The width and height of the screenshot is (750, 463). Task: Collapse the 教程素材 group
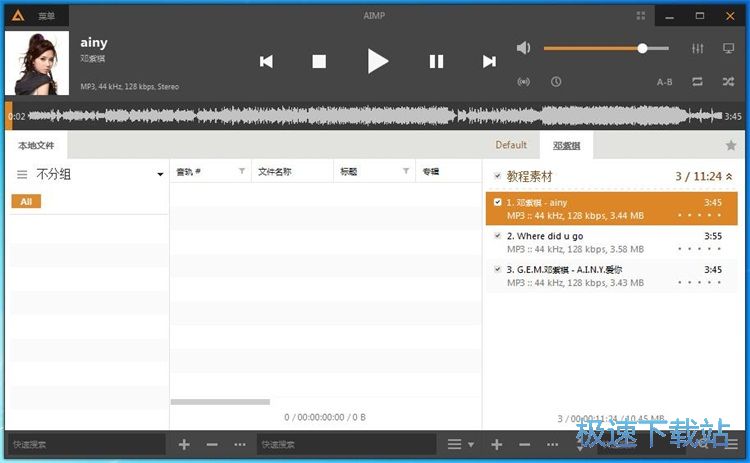[x=729, y=176]
